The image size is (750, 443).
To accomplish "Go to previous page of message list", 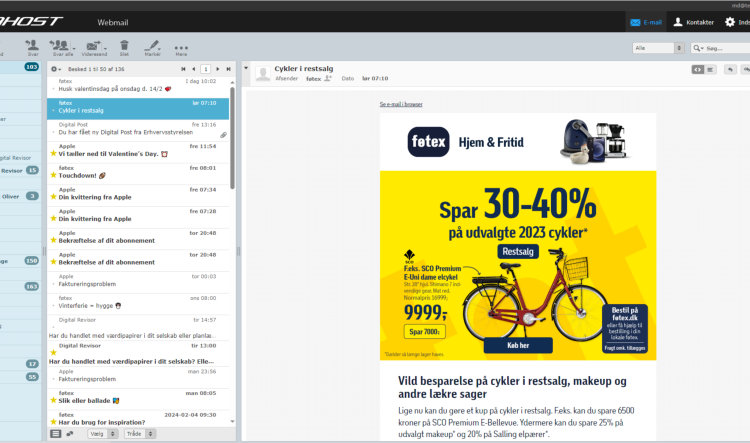I will pyautogui.click(x=194, y=69).
